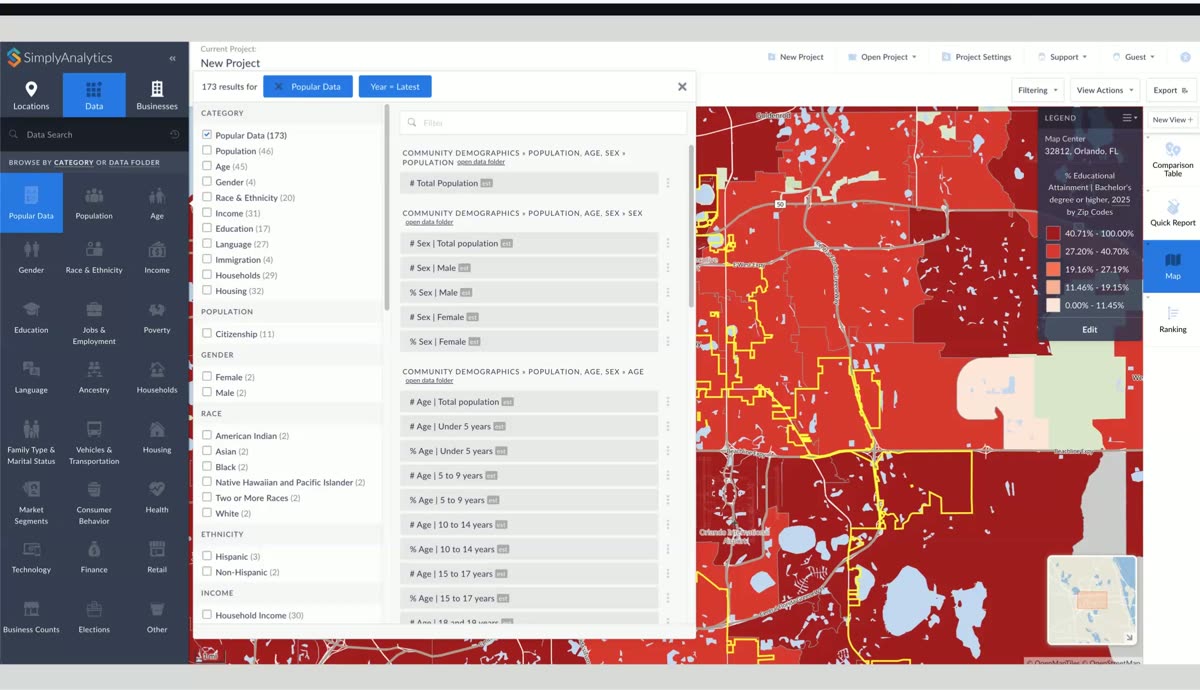
Task: Click the New Project button
Action: click(796, 57)
